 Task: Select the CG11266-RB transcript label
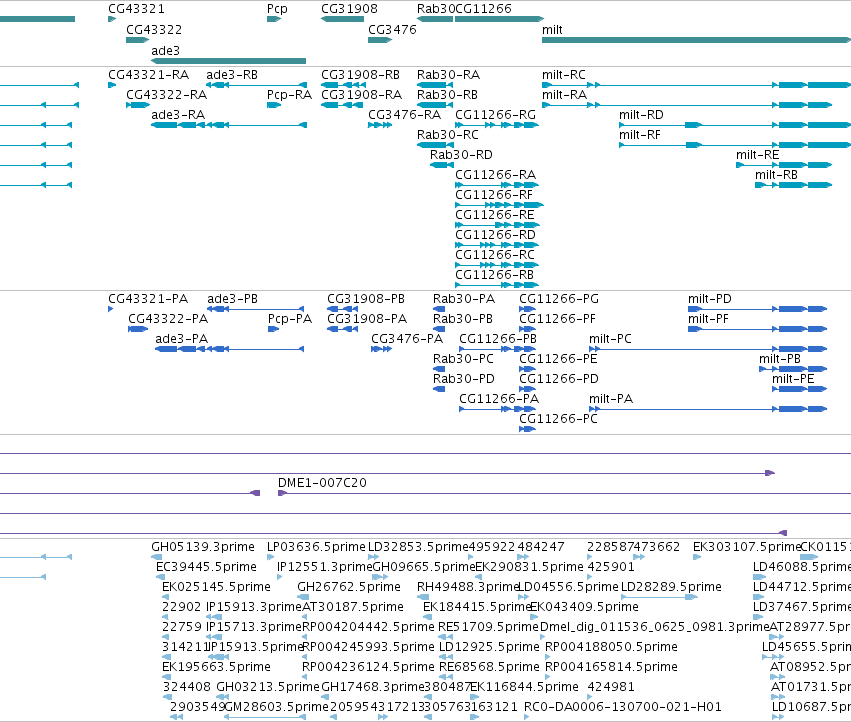(494, 275)
